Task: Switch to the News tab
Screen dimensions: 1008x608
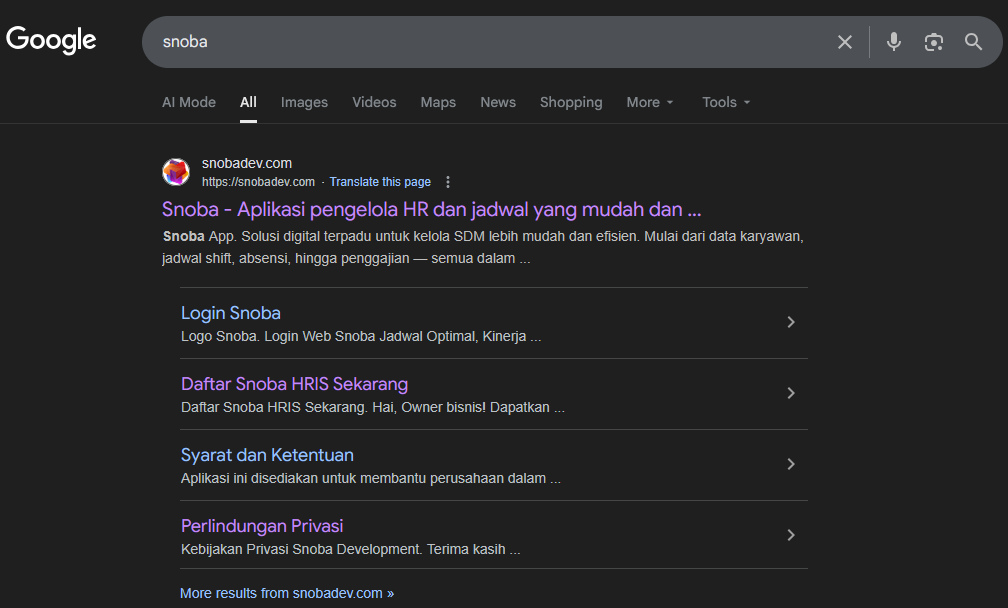Action: click(497, 102)
